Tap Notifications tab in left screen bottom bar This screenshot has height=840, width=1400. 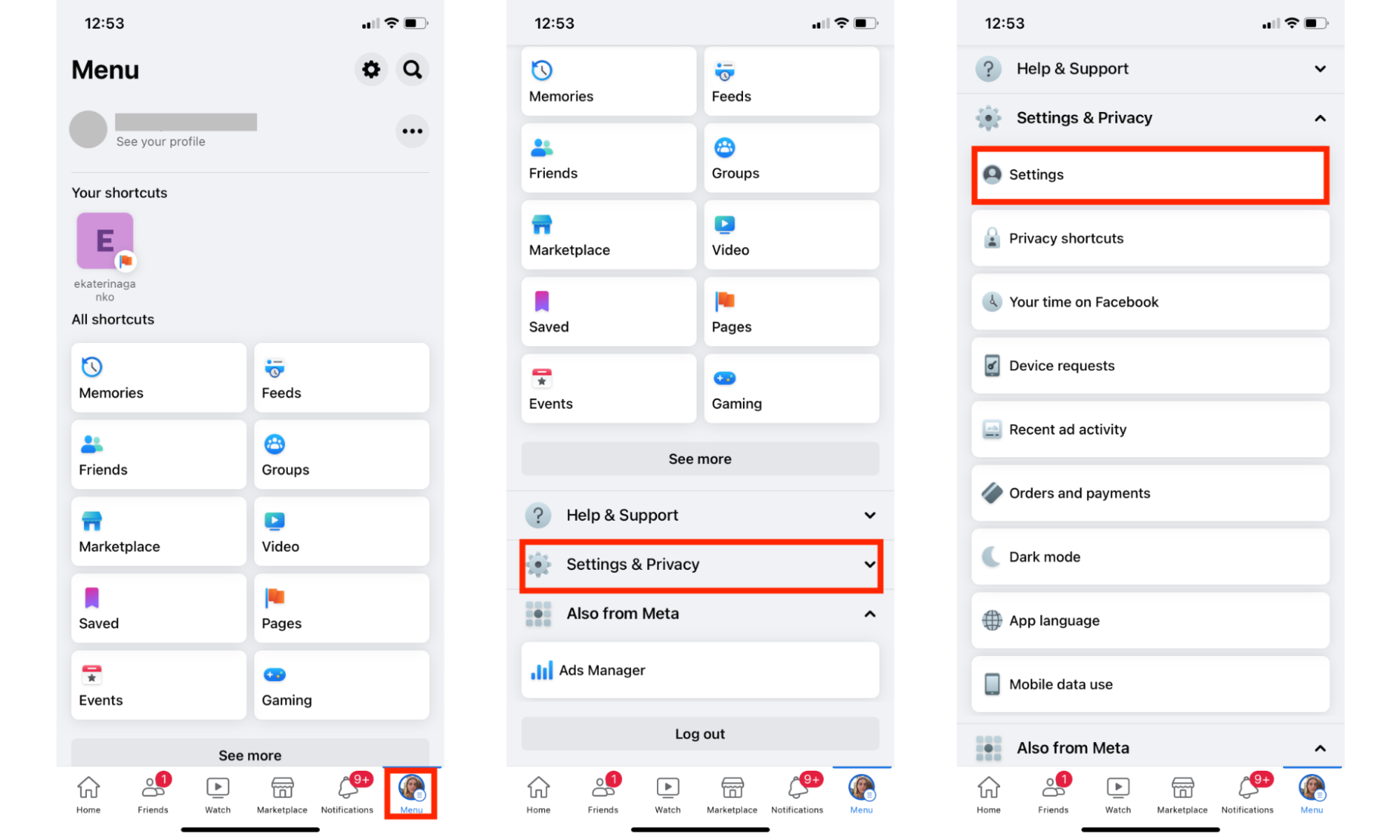[347, 794]
